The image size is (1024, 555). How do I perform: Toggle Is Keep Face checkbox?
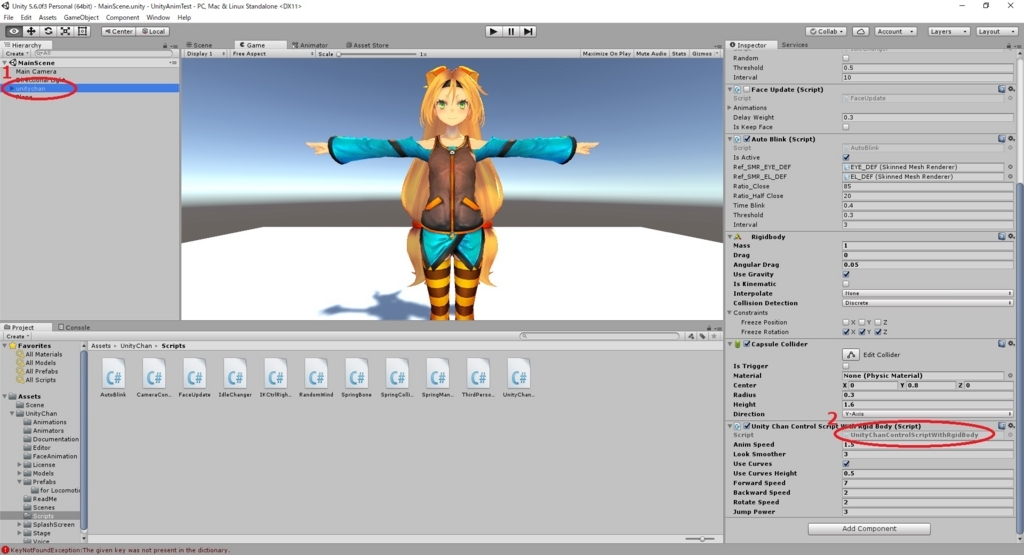click(846, 127)
